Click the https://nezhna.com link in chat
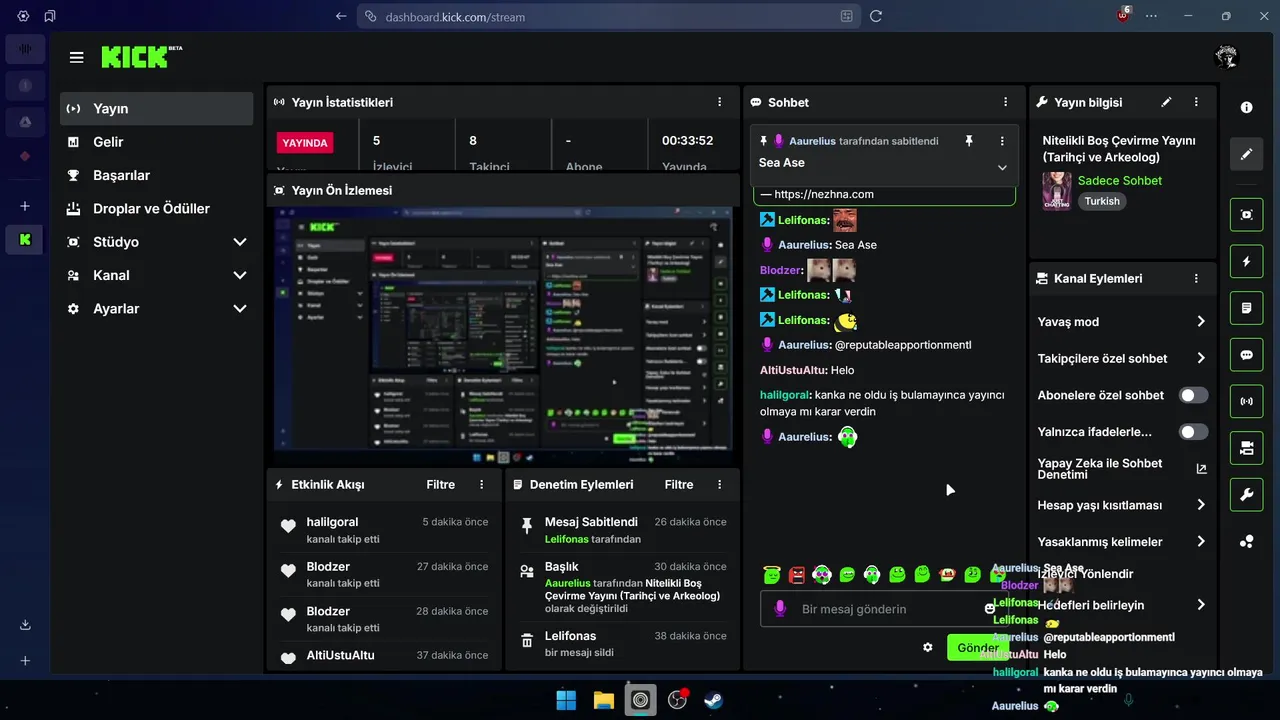This screenshot has height=720, width=1280. pyautogui.click(x=824, y=194)
